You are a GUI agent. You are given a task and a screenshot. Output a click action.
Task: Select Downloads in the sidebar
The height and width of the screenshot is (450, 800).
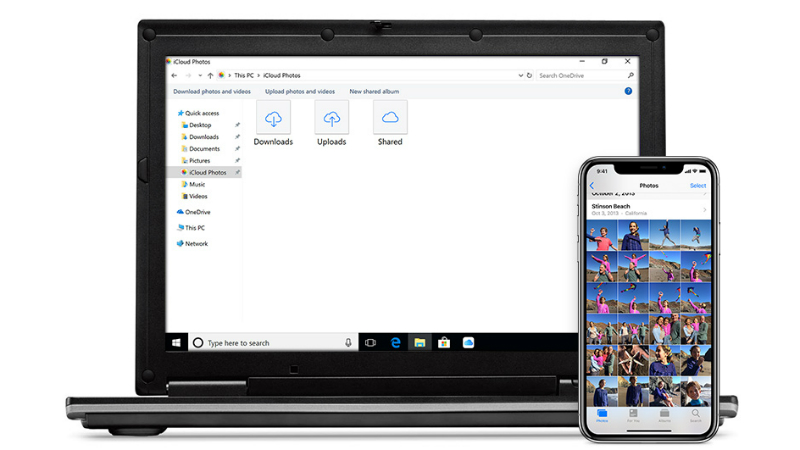[200, 137]
